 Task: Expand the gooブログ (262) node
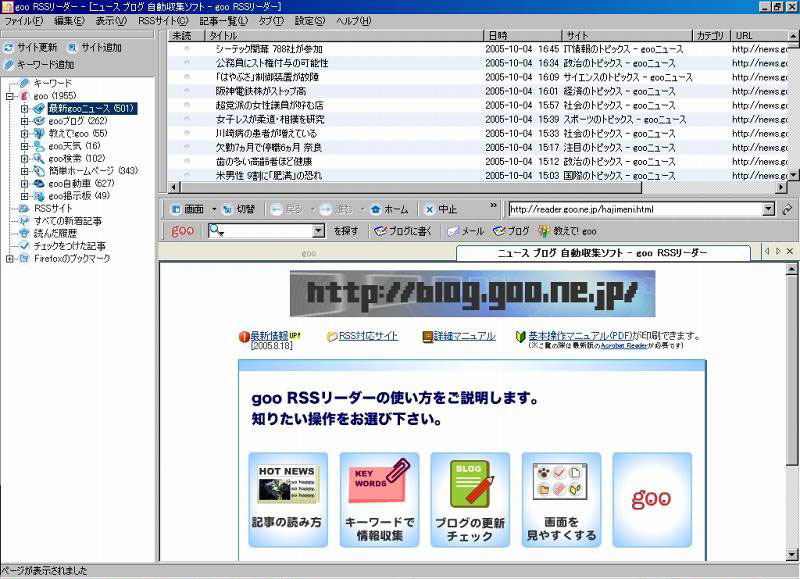[24, 121]
